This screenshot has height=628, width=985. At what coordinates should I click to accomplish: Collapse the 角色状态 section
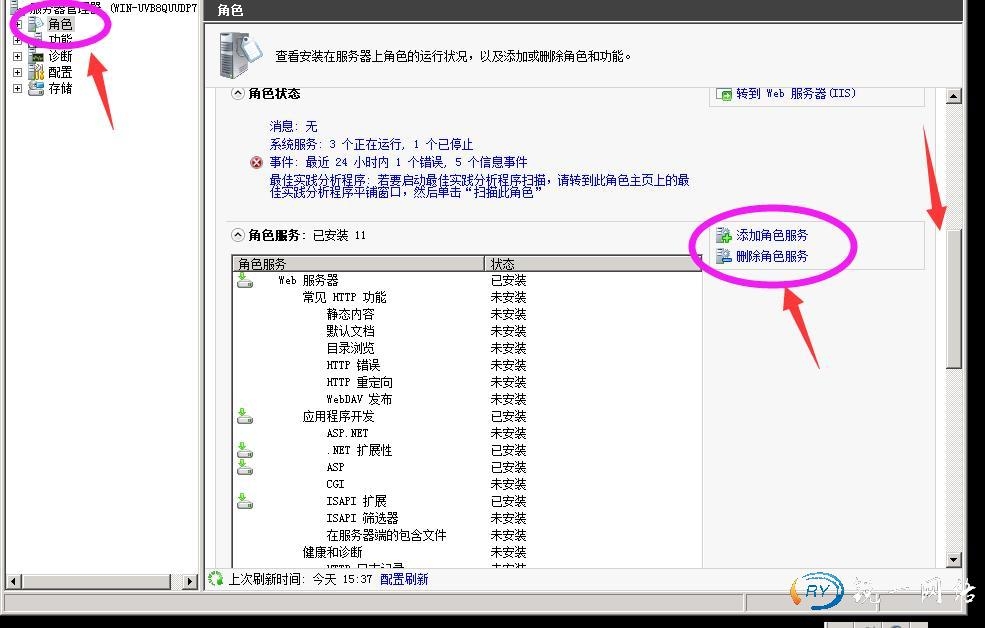(x=238, y=93)
